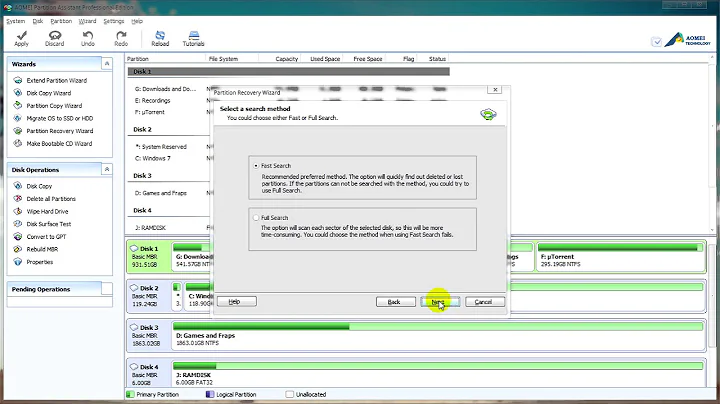Click the Extend Partition Wizard icon
Viewport: 720px width, 404px height.
pyautogui.click(x=18, y=80)
